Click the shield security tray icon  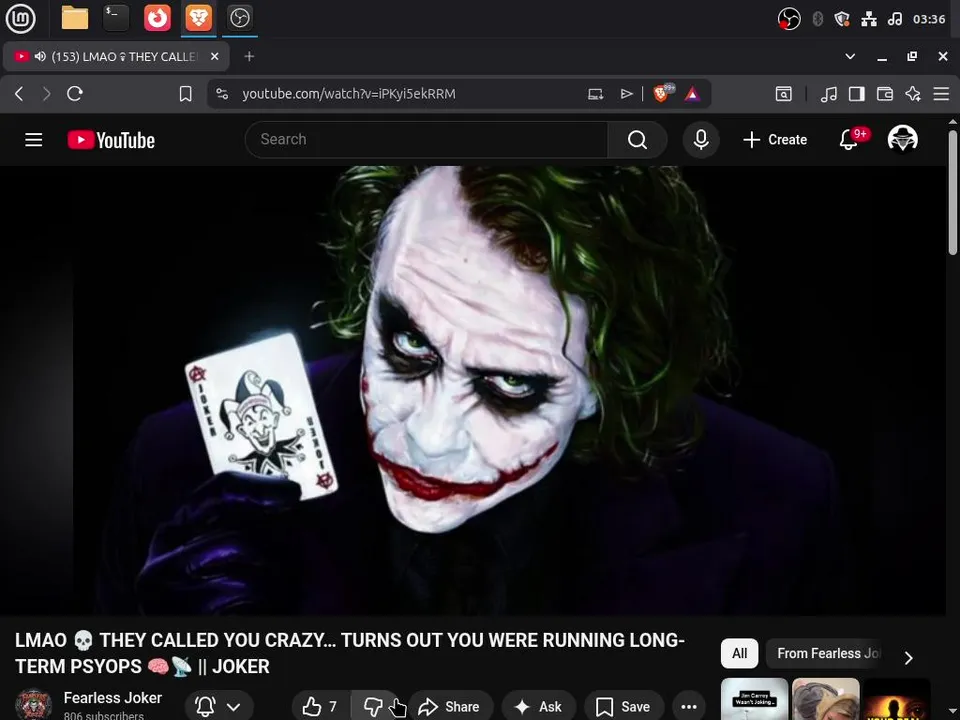click(x=842, y=19)
